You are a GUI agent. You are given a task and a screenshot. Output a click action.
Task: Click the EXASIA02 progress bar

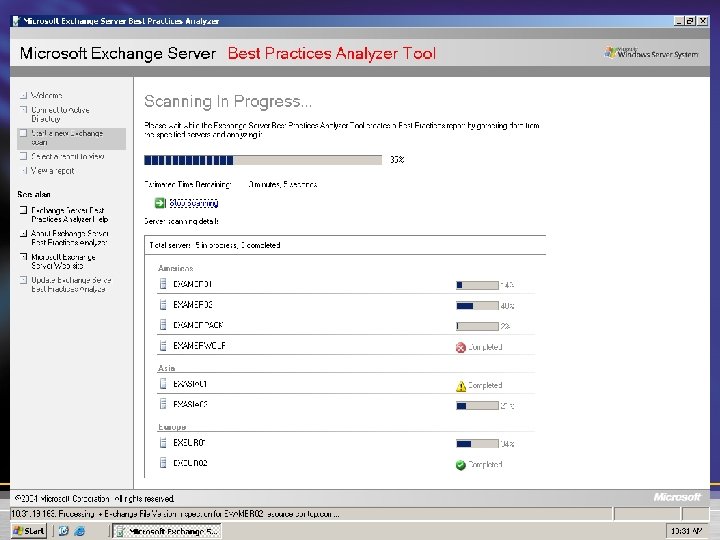click(477, 405)
